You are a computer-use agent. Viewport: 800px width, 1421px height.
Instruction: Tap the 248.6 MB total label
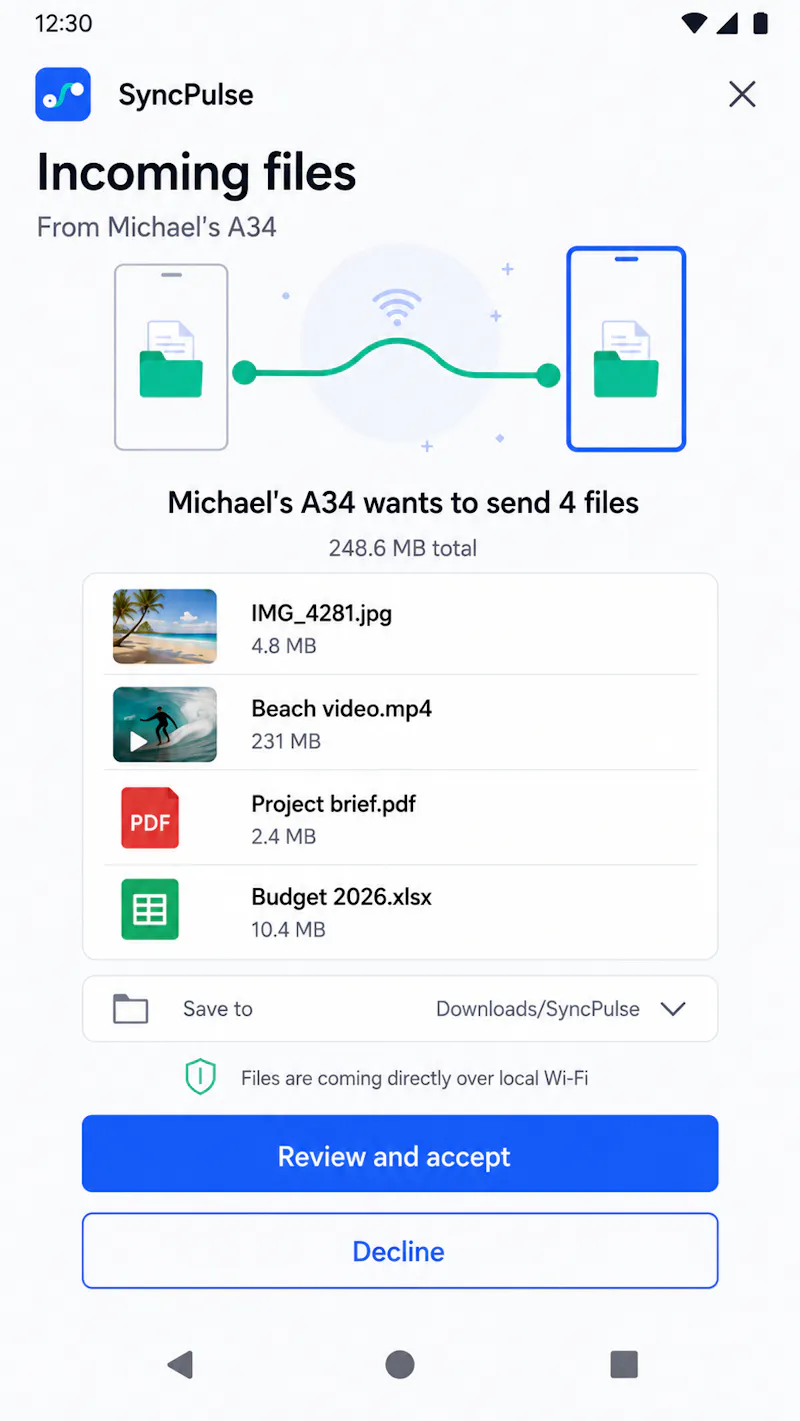click(x=403, y=548)
